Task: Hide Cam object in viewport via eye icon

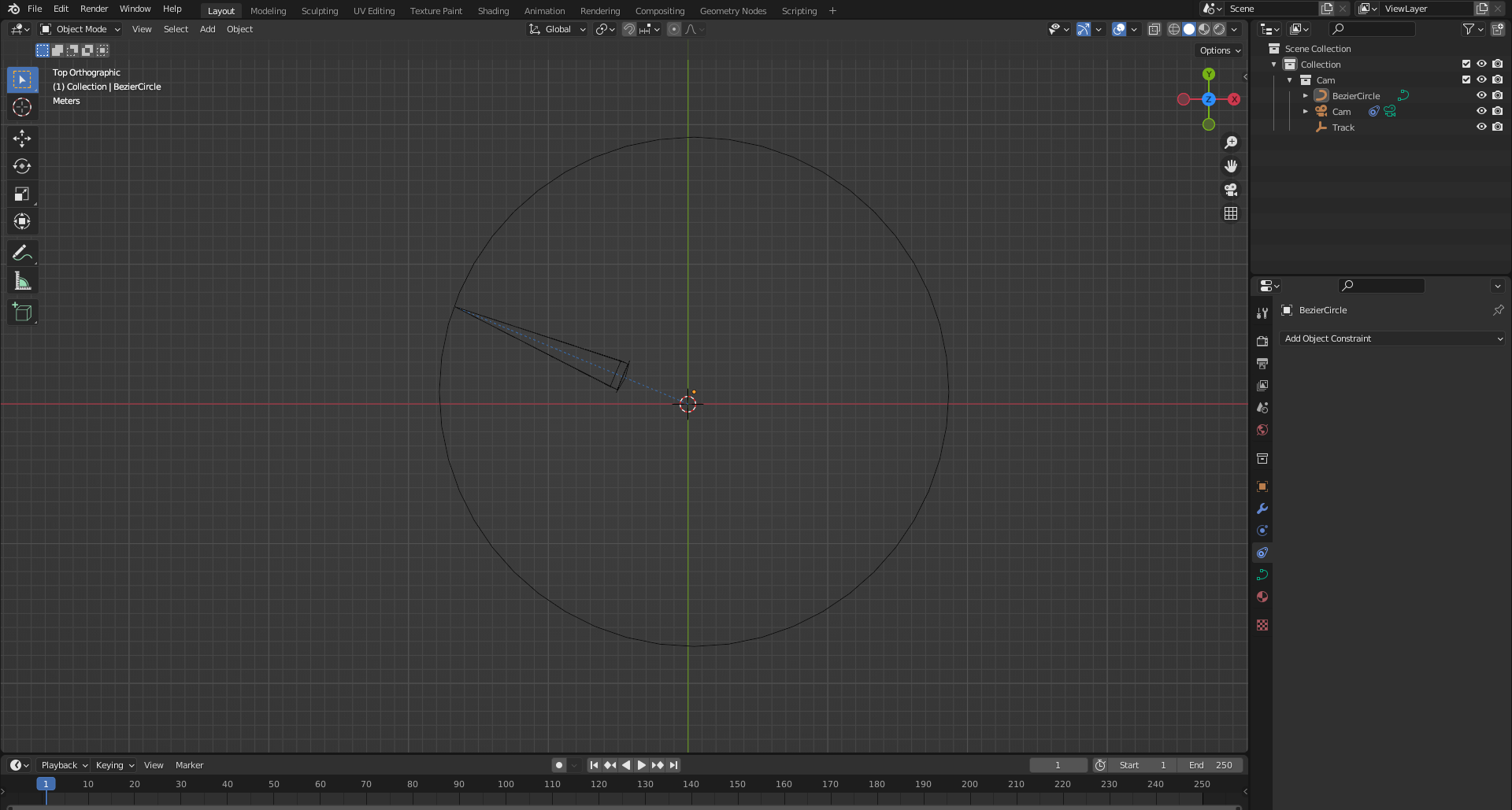Action: point(1481,111)
